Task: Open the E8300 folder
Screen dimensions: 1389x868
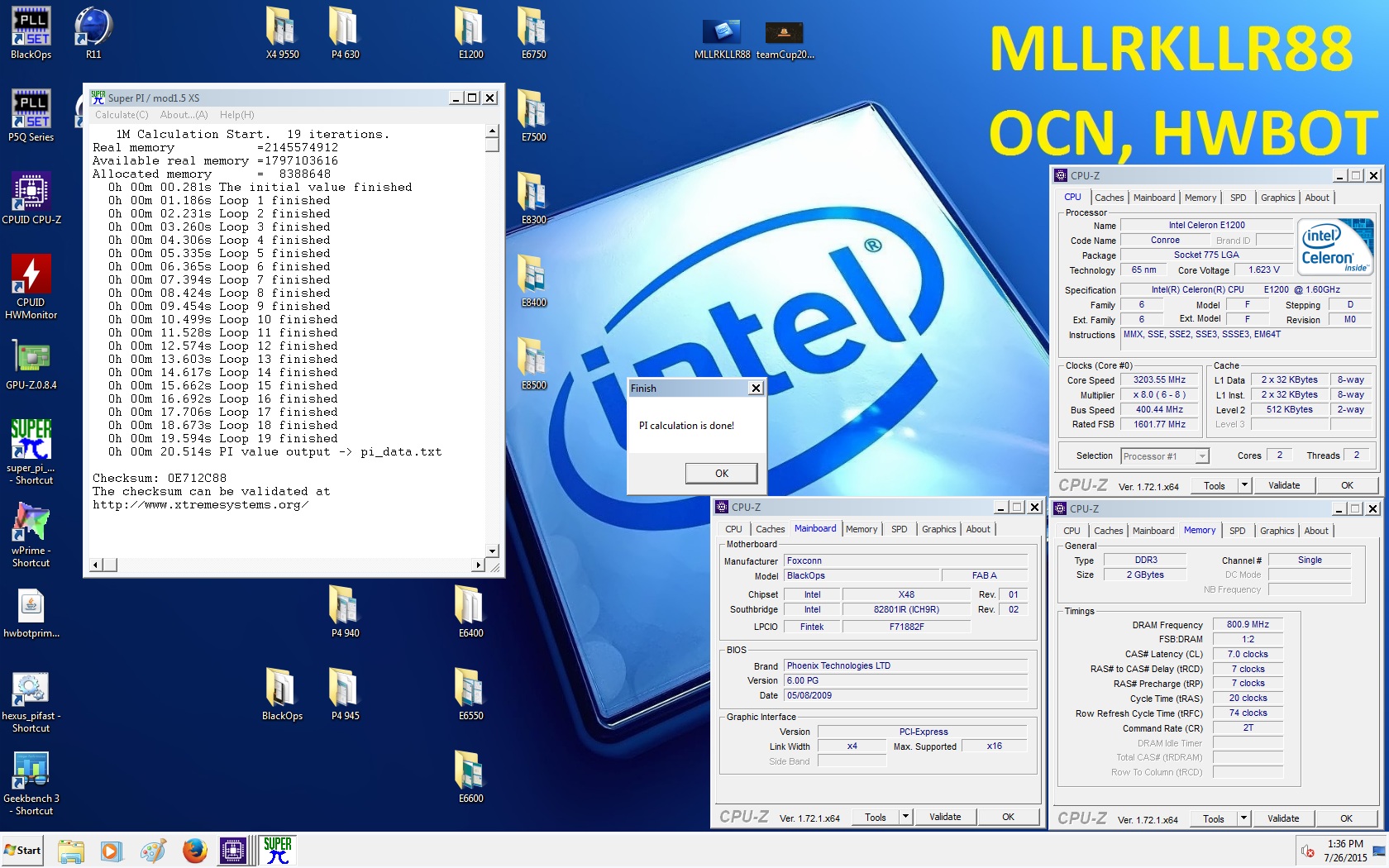Action: tap(533, 198)
